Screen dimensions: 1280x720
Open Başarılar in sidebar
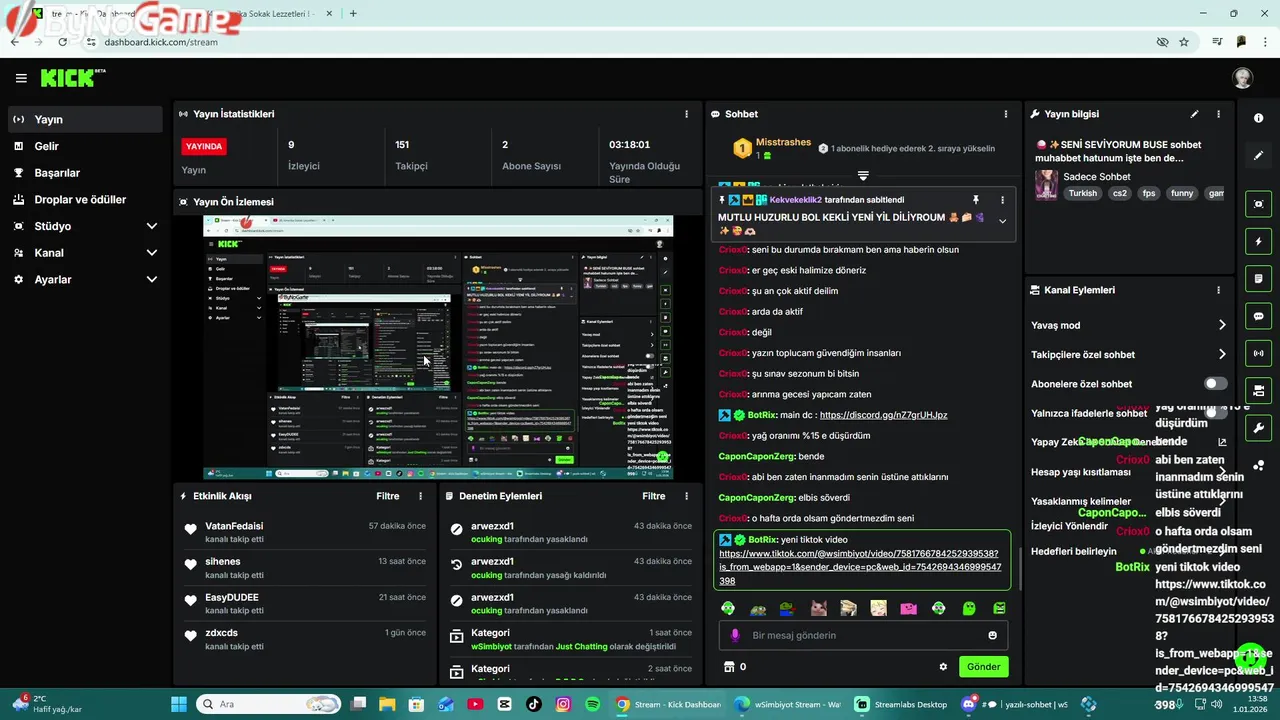click(x=85, y=173)
